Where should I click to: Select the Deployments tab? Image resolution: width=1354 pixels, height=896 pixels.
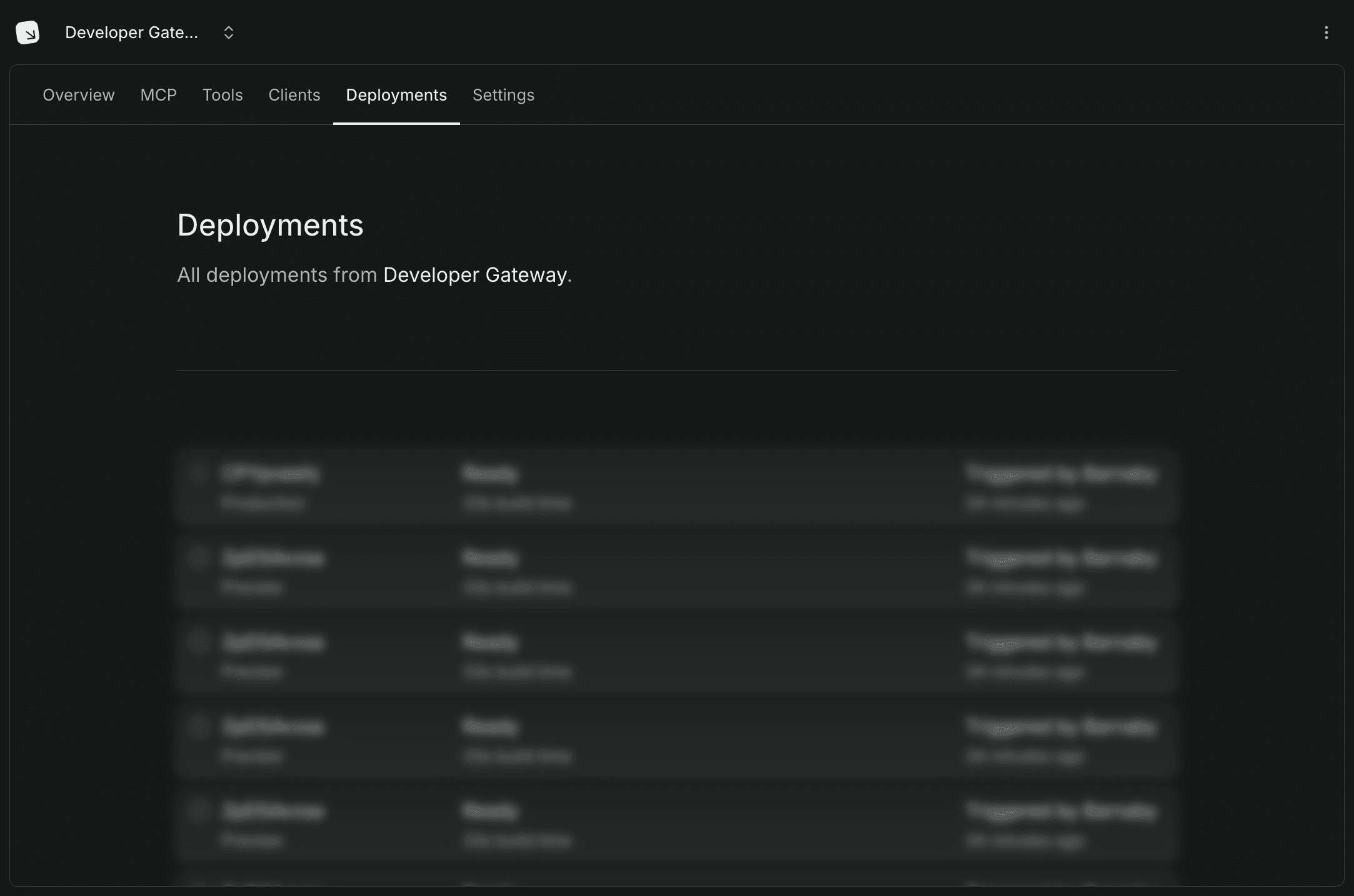pyautogui.click(x=396, y=95)
